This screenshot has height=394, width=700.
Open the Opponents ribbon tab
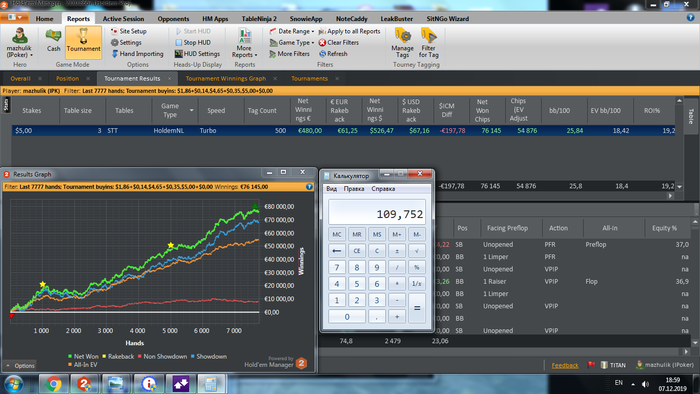tap(173, 19)
